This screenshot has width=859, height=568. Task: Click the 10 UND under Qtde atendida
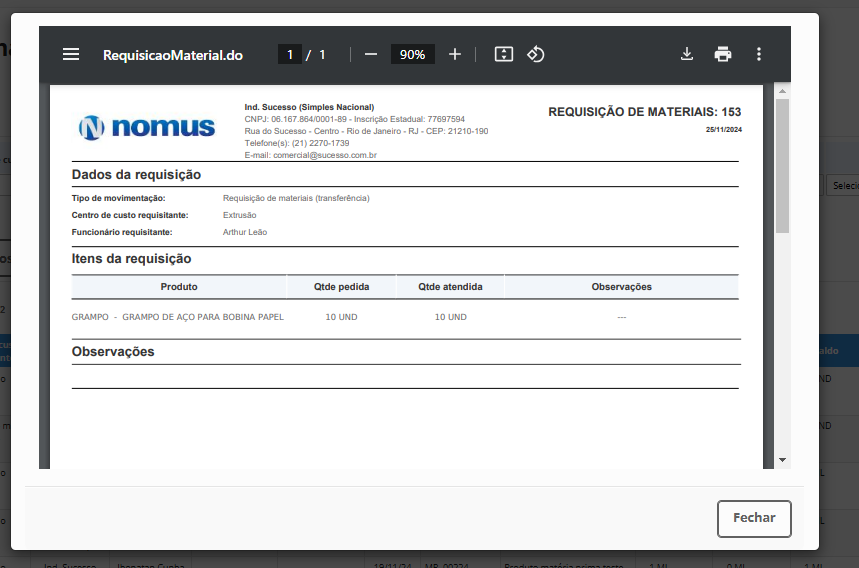pyautogui.click(x=450, y=317)
